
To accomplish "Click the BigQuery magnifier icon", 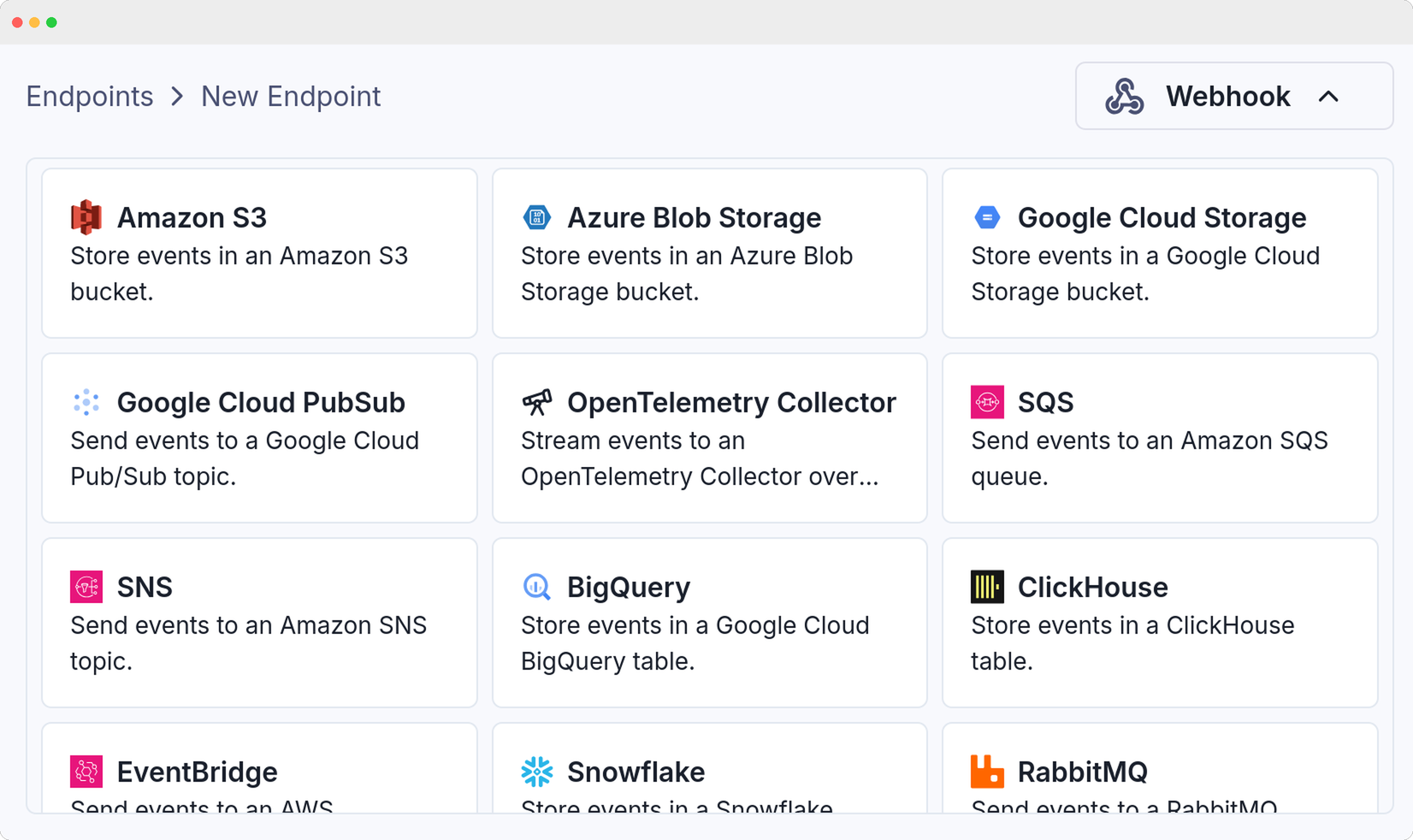I will pyautogui.click(x=536, y=587).
